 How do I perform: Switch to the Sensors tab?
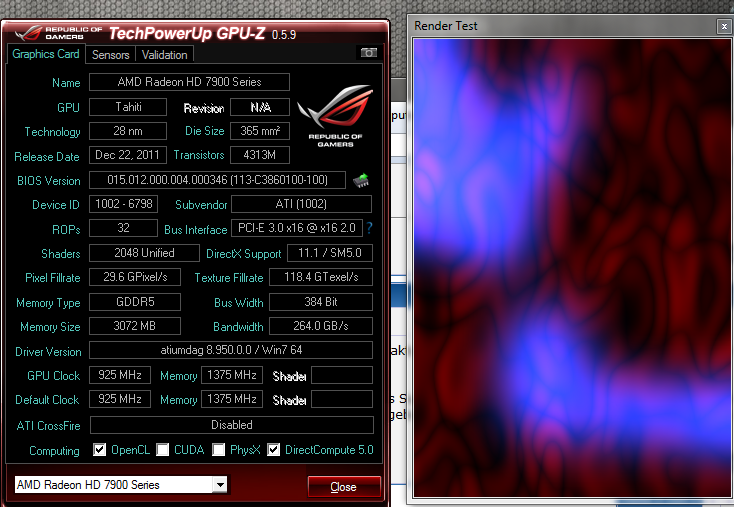[110, 55]
